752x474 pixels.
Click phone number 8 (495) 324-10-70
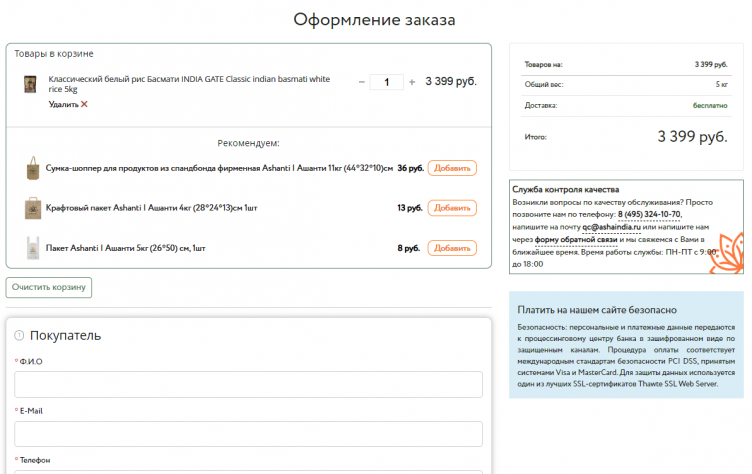point(649,214)
